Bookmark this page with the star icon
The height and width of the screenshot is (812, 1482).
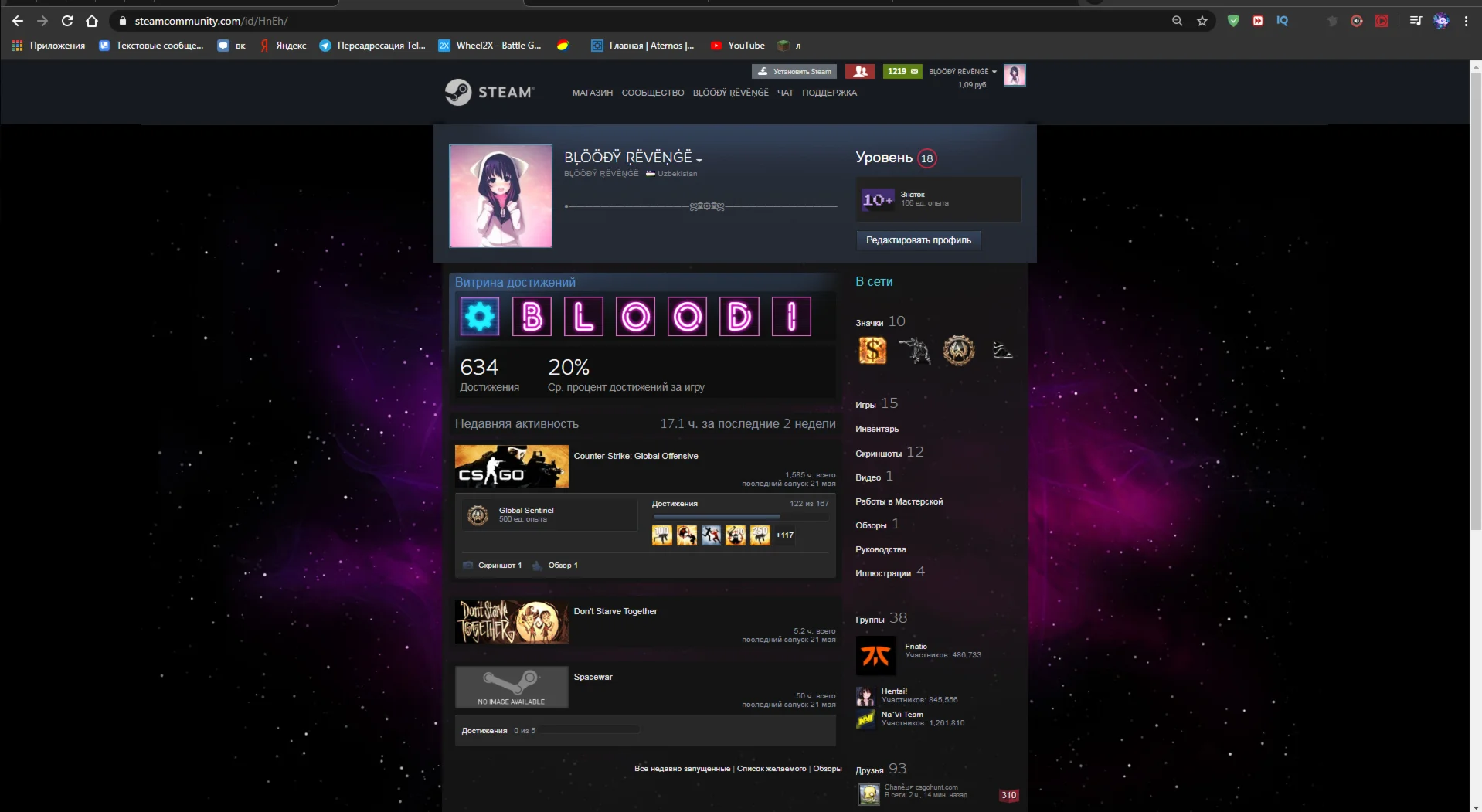click(x=1202, y=21)
